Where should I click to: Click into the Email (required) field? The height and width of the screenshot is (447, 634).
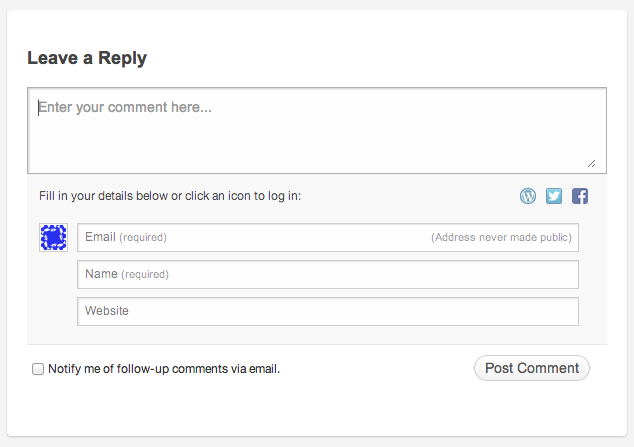[x=328, y=237]
